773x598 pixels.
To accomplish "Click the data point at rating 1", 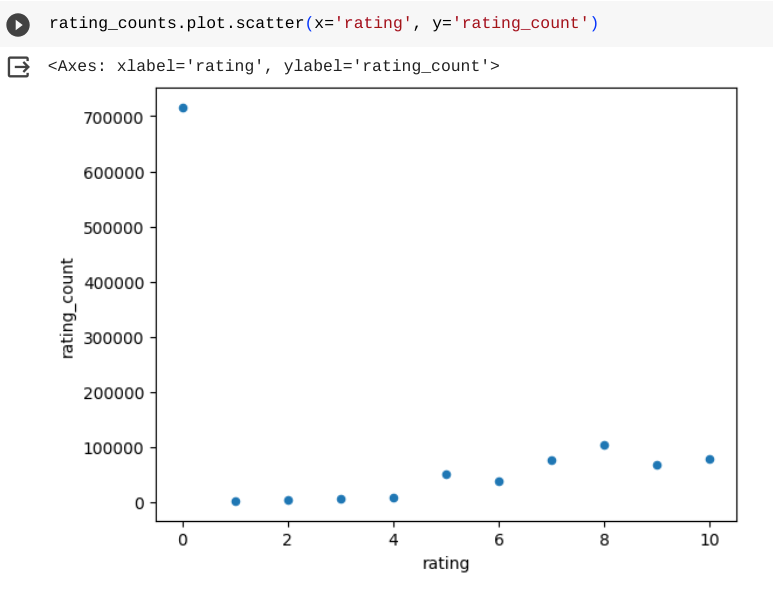I will point(236,501).
